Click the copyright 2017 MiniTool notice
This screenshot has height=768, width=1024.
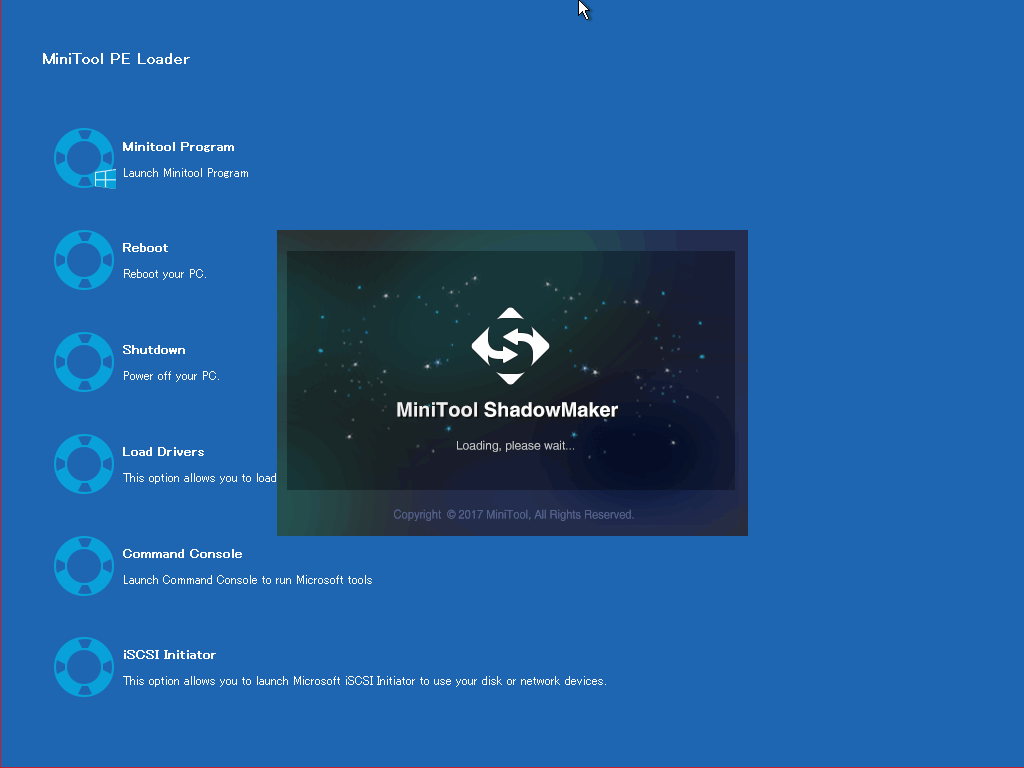tap(513, 515)
